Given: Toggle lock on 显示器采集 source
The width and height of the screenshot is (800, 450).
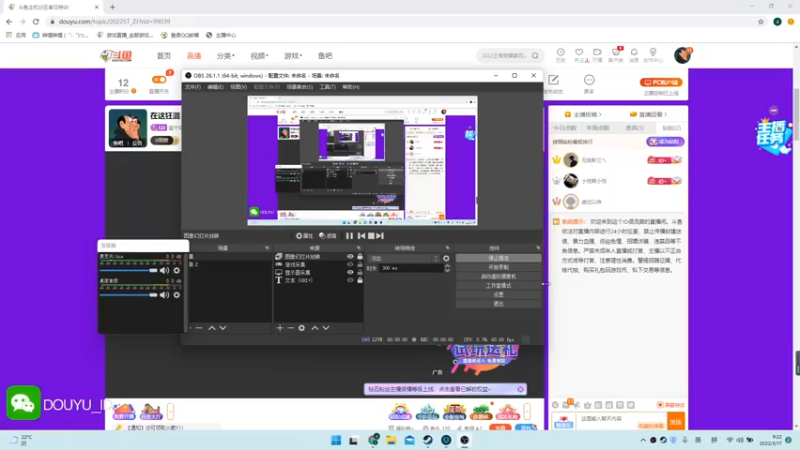Looking at the screenshot, I should click(x=360, y=272).
